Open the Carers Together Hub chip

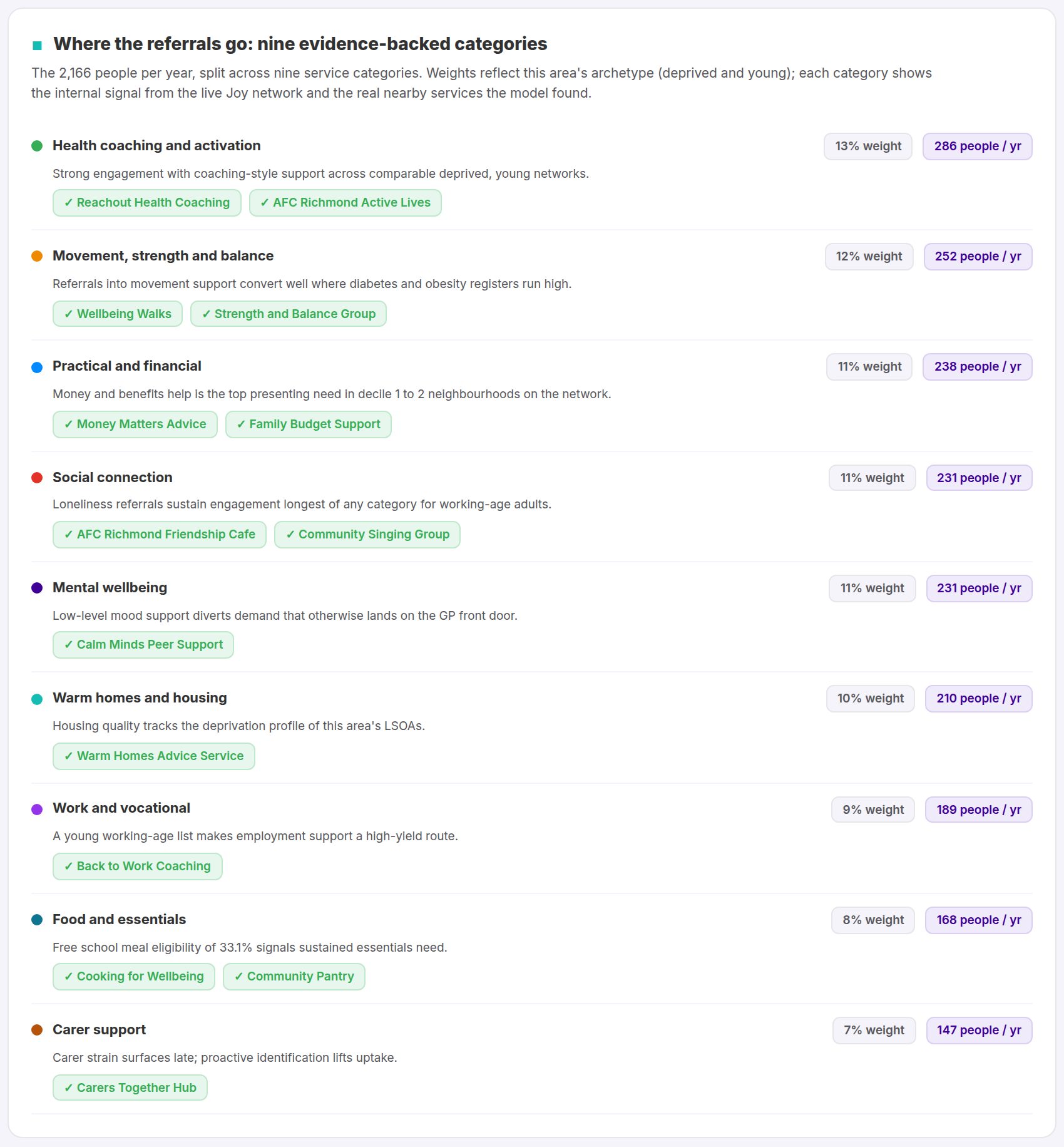click(130, 1088)
